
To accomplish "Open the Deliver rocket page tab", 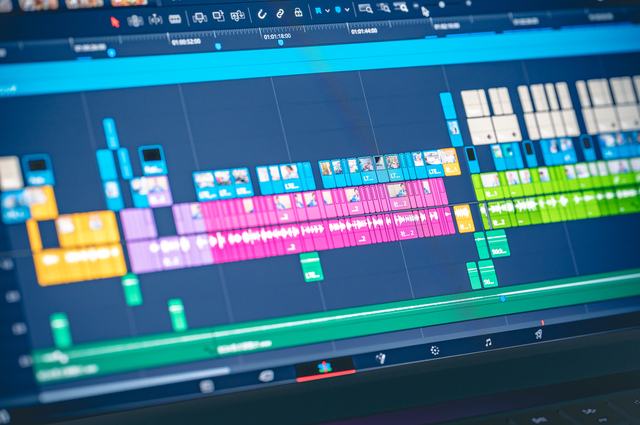I will point(538,335).
